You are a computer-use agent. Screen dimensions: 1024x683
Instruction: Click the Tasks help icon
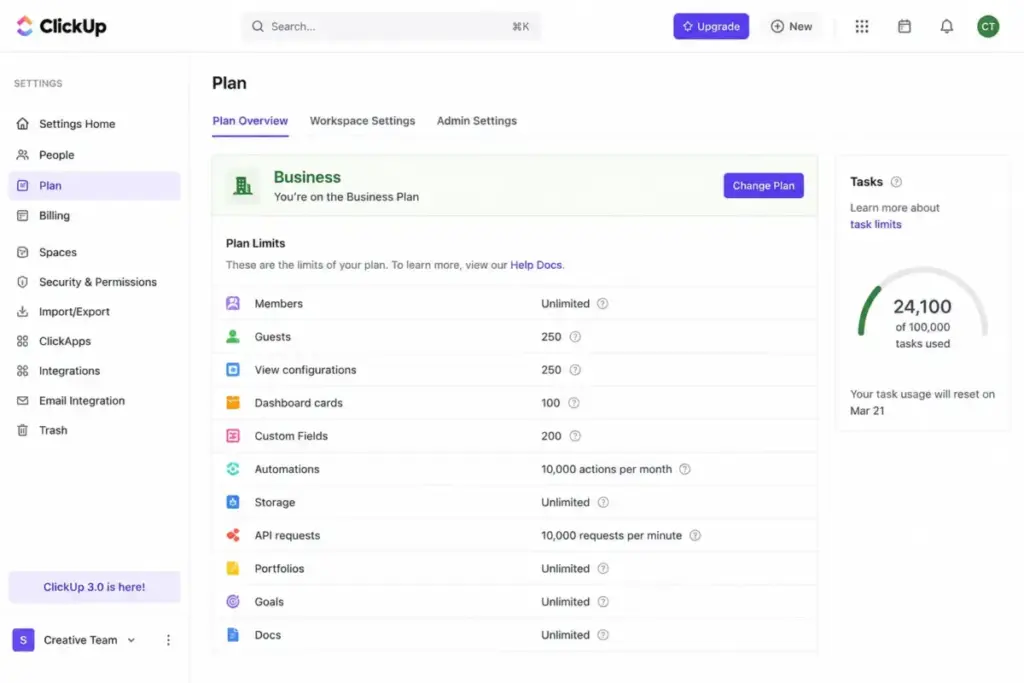pyautogui.click(x=896, y=182)
